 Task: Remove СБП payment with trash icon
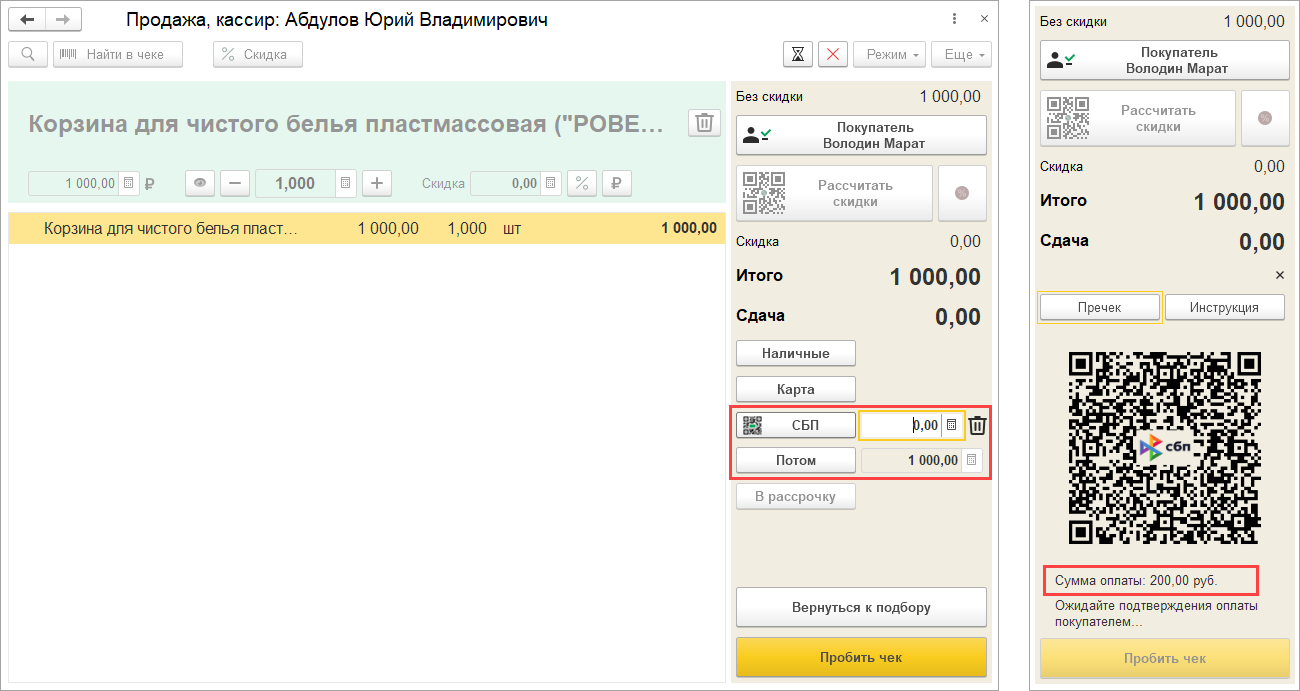(x=978, y=425)
